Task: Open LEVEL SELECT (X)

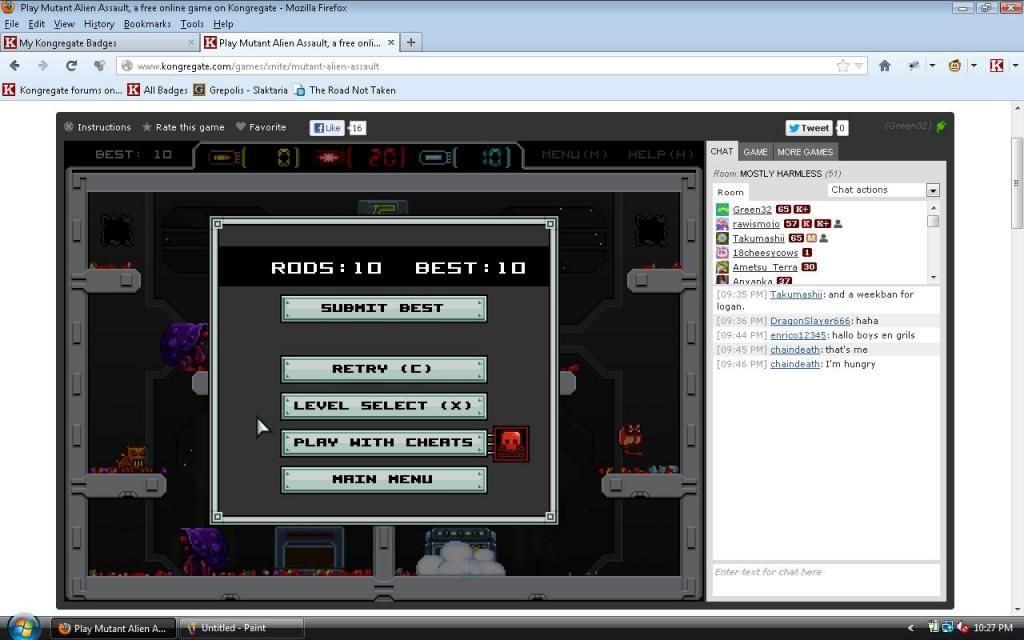Action: point(383,406)
